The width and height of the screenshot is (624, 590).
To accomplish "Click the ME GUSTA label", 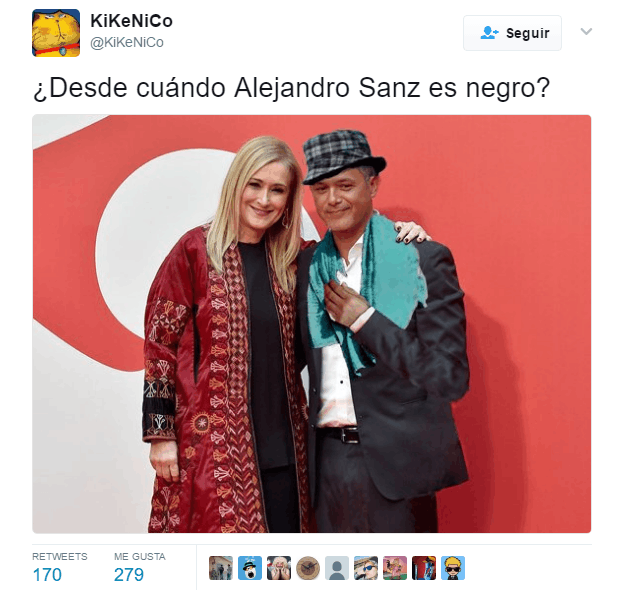I will [140, 557].
